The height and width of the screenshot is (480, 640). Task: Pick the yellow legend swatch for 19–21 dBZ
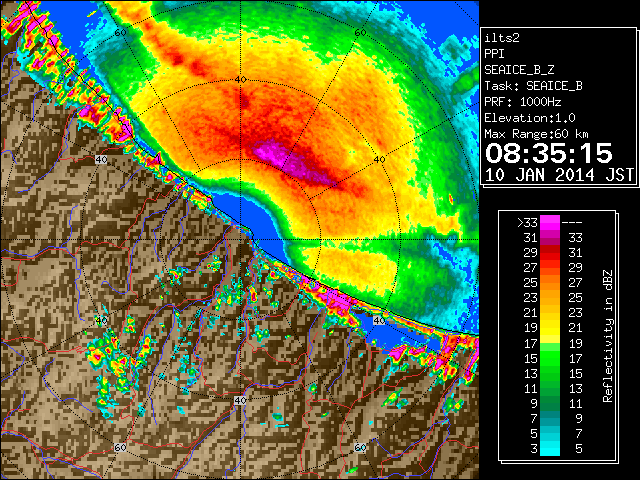click(550, 328)
